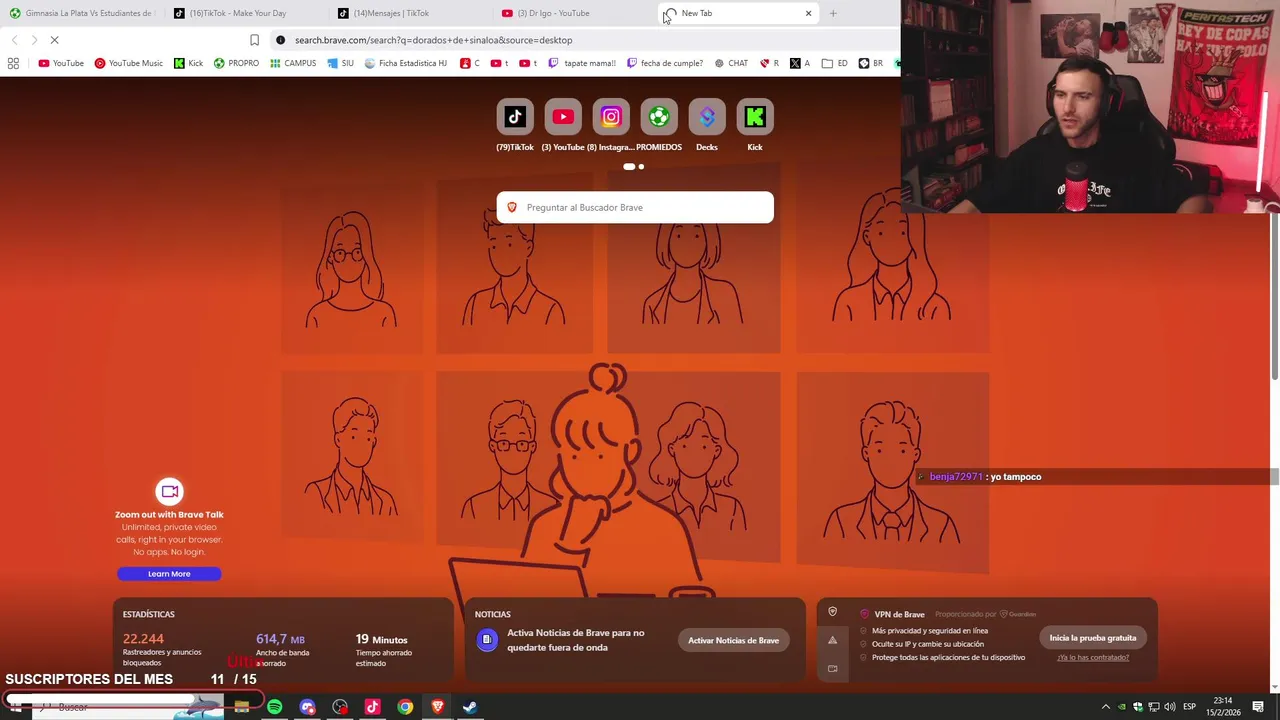Close the New Tab tab
Image resolution: width=1280 pixels, height=720 pixels.
click(x=808, y=13)
